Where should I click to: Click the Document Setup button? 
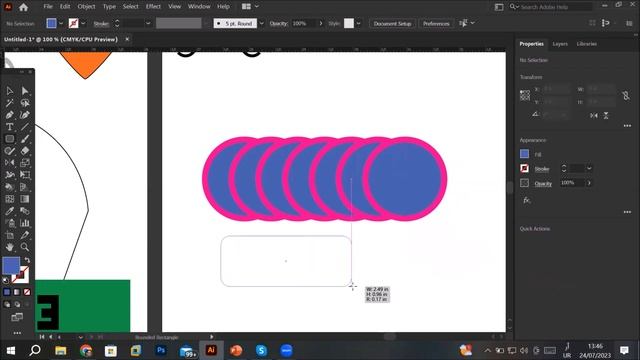tap(392, 24)
